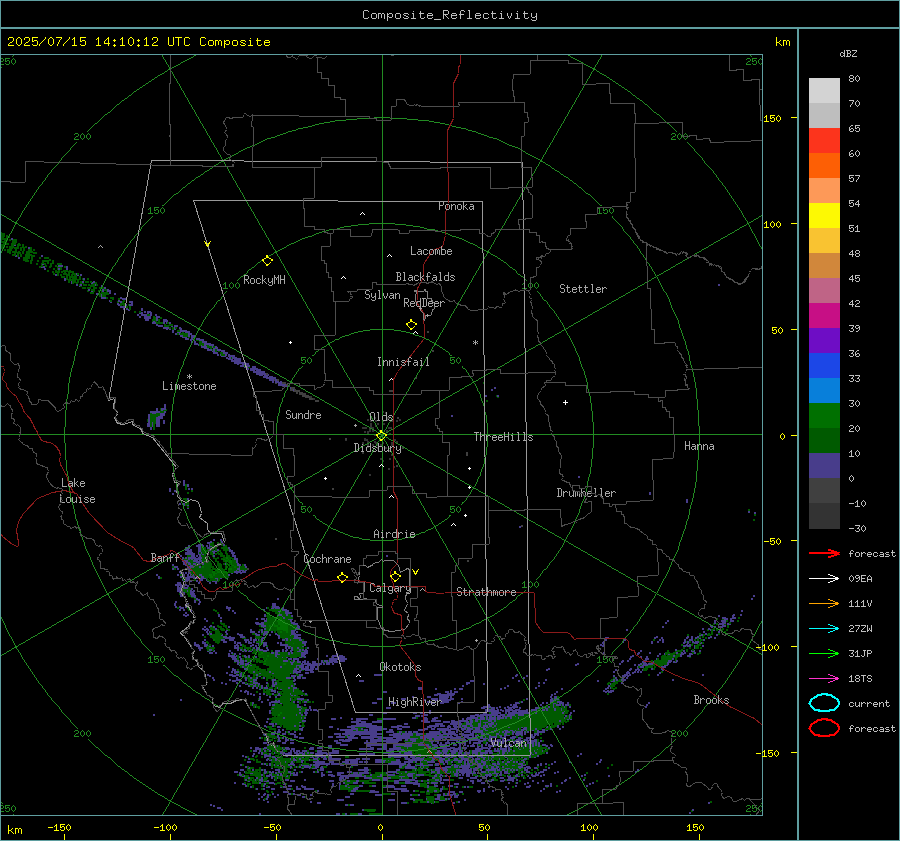Click the Brooks city label
This screenshot has height=841, width=900.
point(711,700)
